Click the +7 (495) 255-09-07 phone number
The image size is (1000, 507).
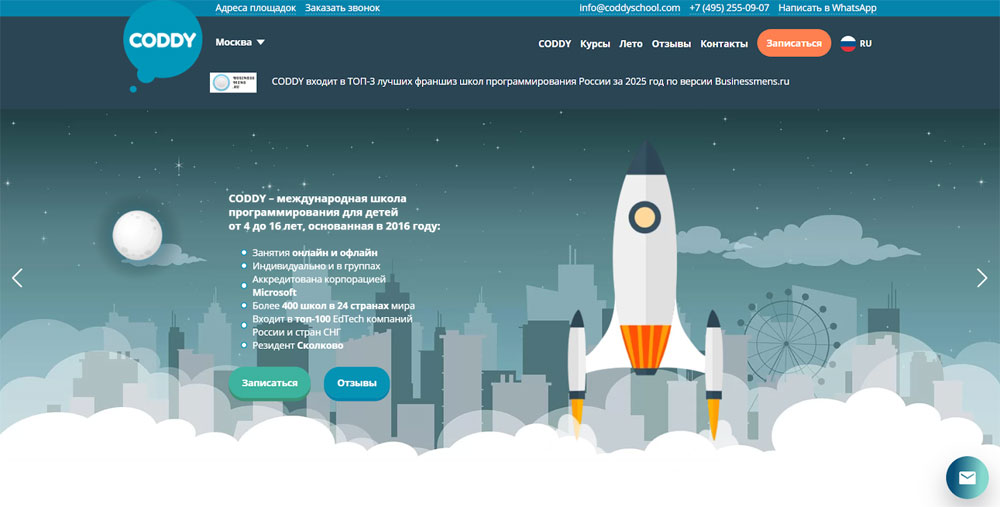click(729, 8)
